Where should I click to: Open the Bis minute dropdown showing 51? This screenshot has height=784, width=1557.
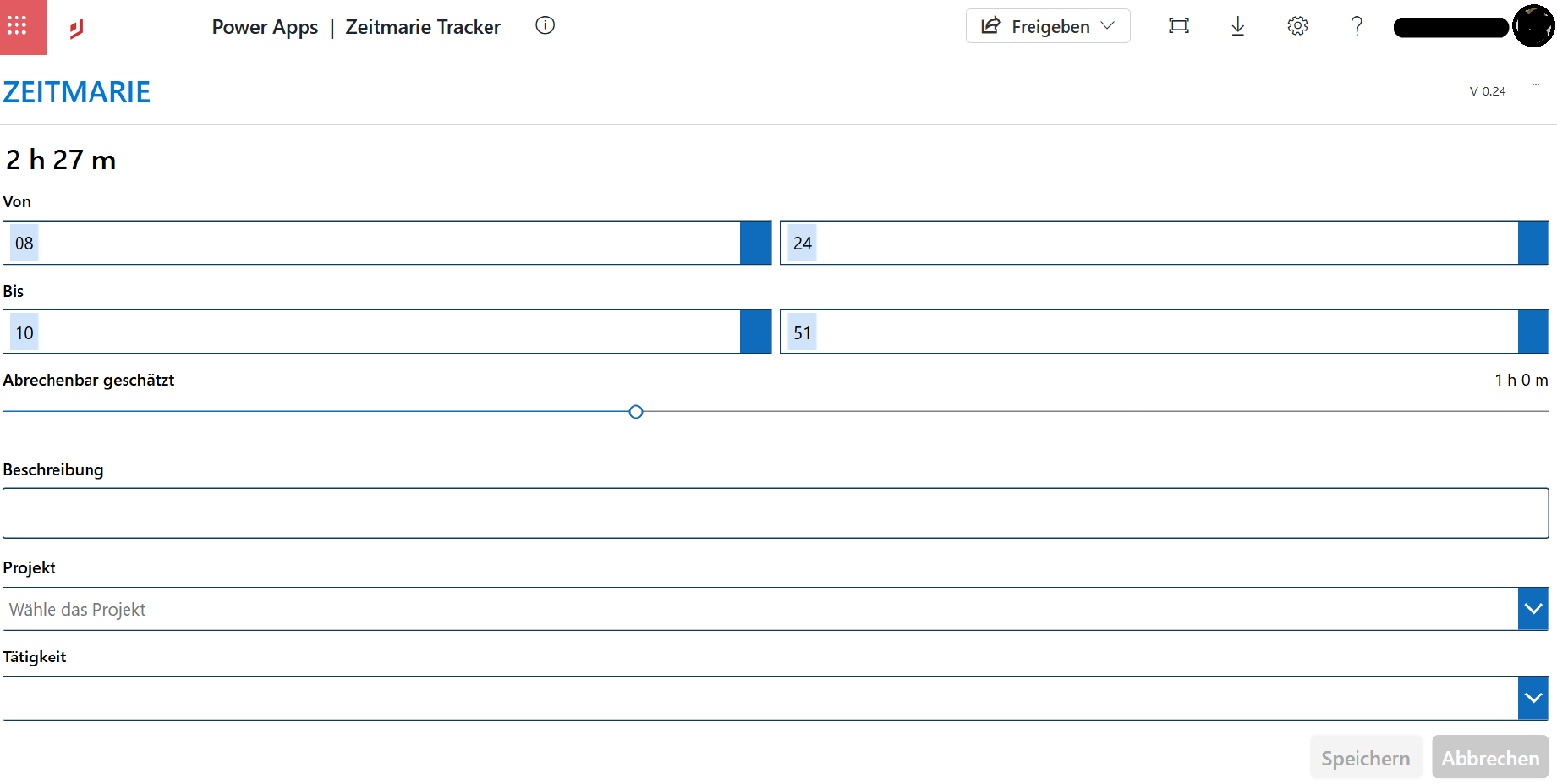pyautogui.click(x=1165, y=332)
